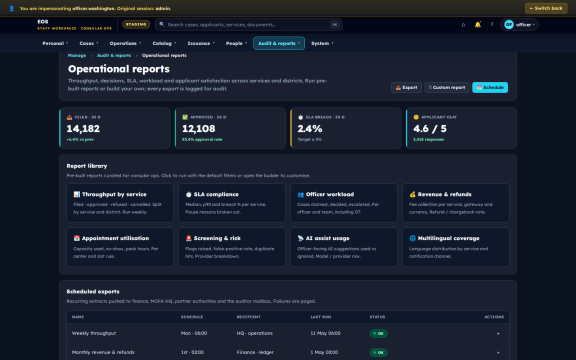This screenshot has height=360, width=576.
Task: Sort by the Schedule column header
Action: (x=192, y=317)
